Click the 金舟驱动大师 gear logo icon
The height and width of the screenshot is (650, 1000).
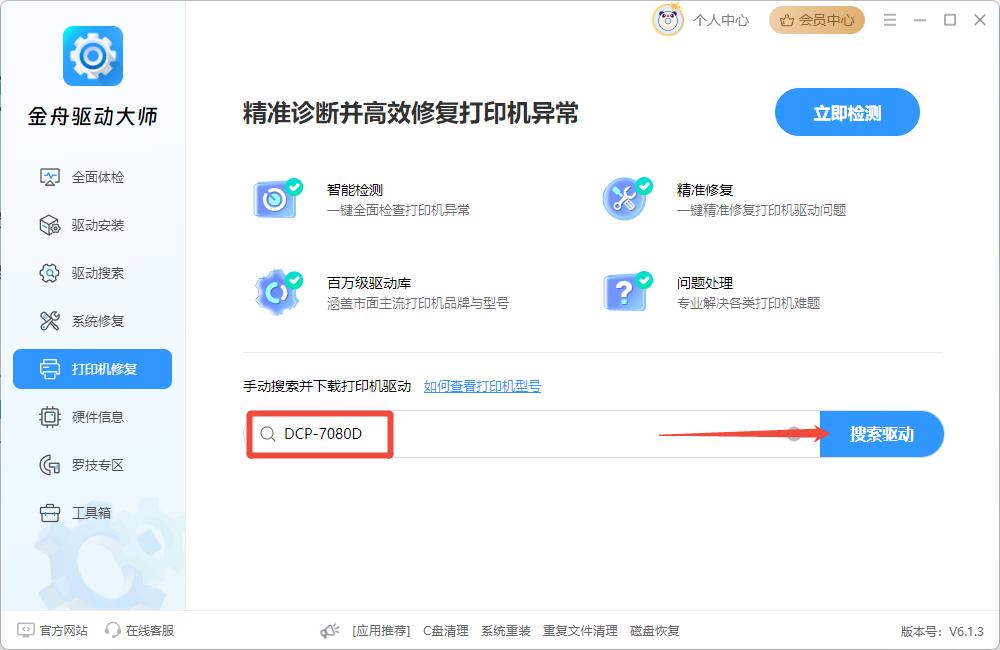[x=92, y=56]
